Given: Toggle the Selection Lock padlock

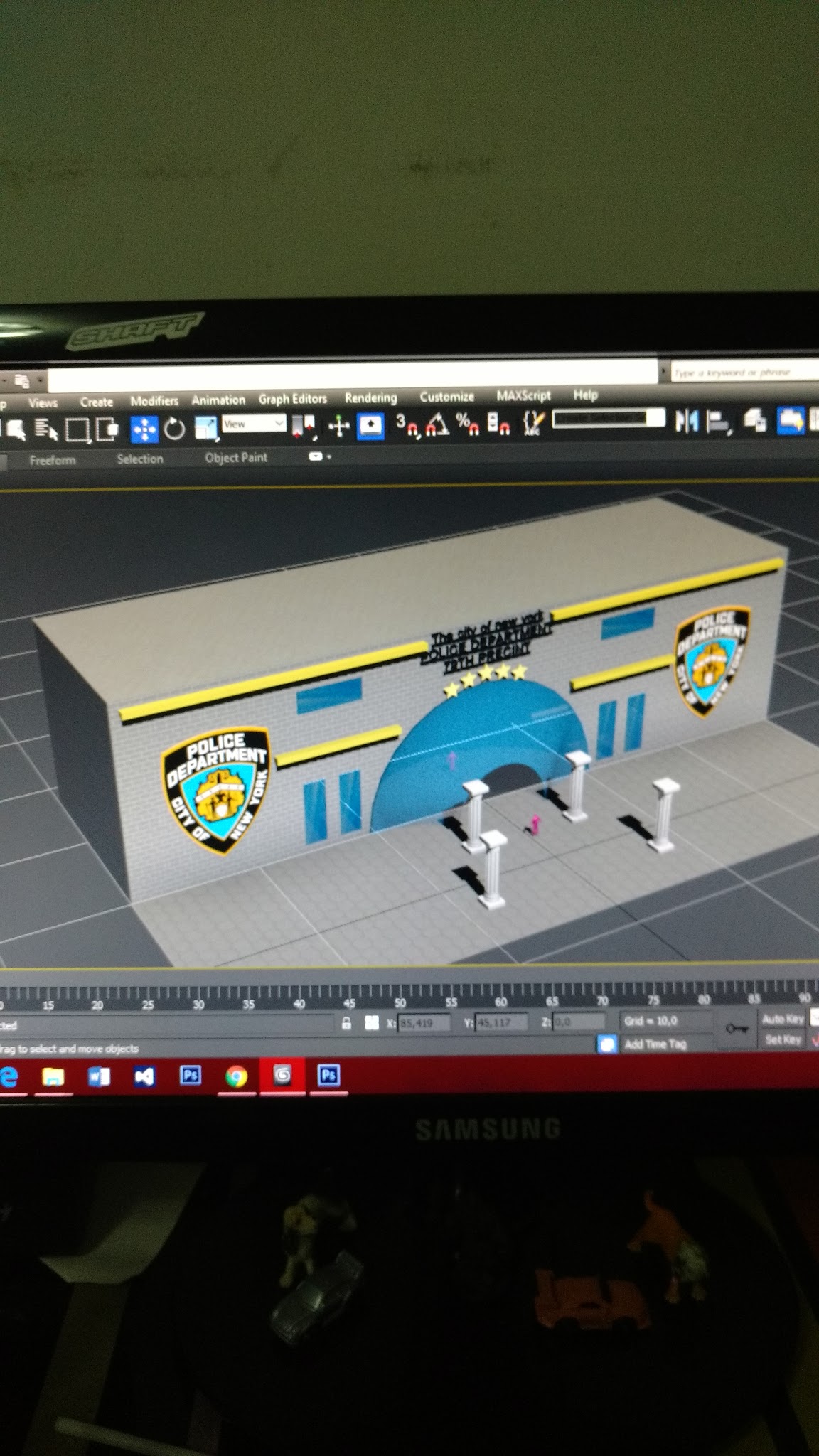Looking at the screenshot, I should click(346, 1023).
